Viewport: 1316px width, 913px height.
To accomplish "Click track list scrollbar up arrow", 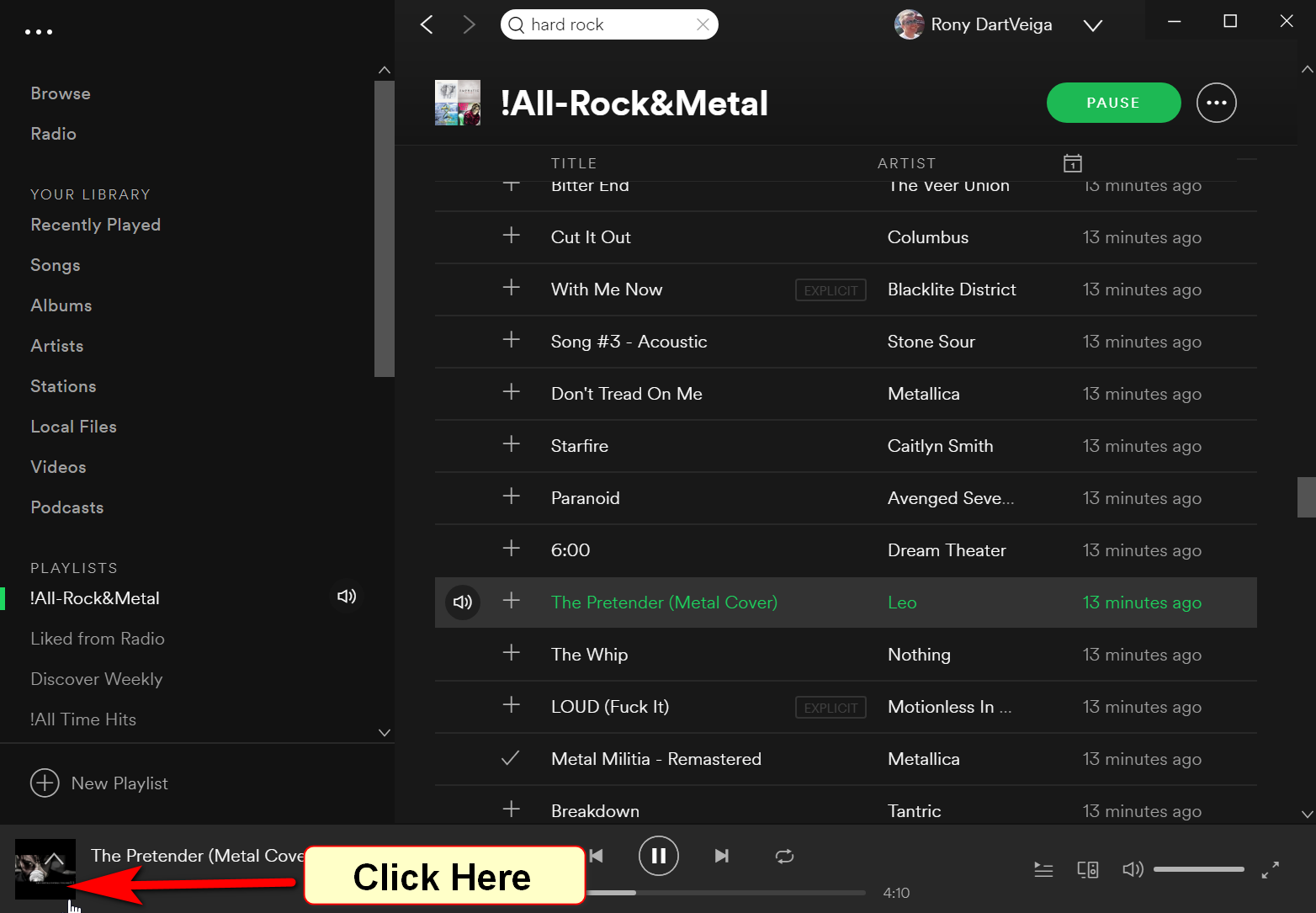I will pos(1307,69).
